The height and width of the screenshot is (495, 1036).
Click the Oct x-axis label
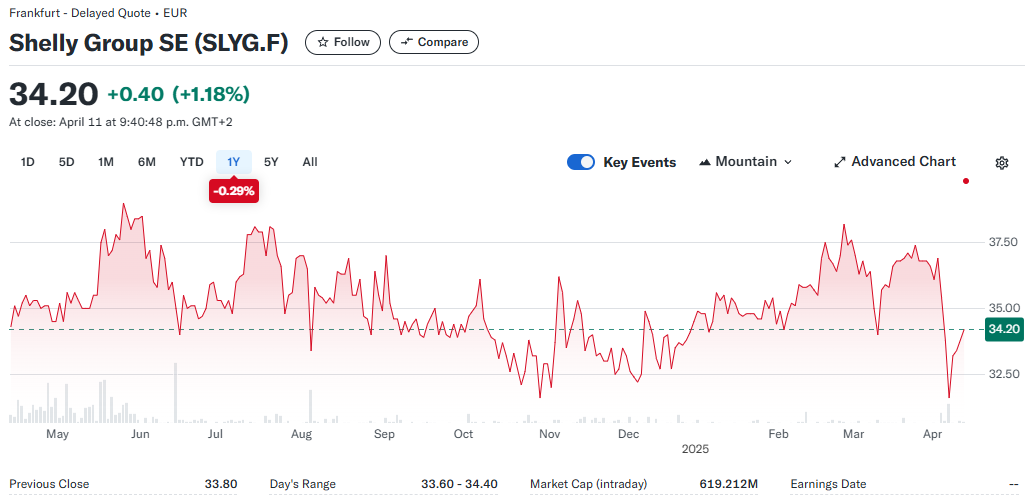(x=463, y=434)
